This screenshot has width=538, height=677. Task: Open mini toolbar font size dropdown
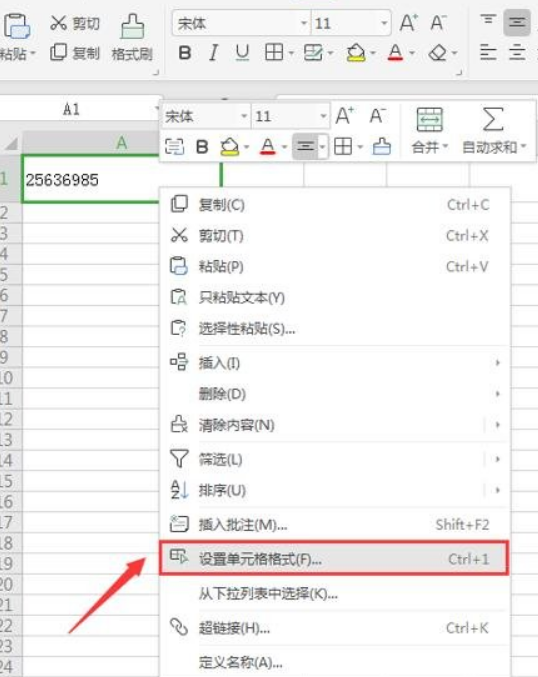click(x=323, y=116)
